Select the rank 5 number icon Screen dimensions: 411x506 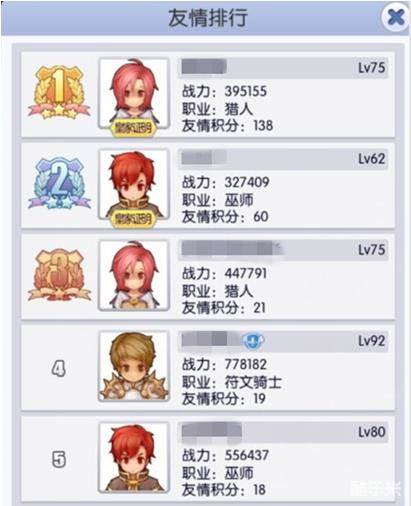(x=59, y=460)
